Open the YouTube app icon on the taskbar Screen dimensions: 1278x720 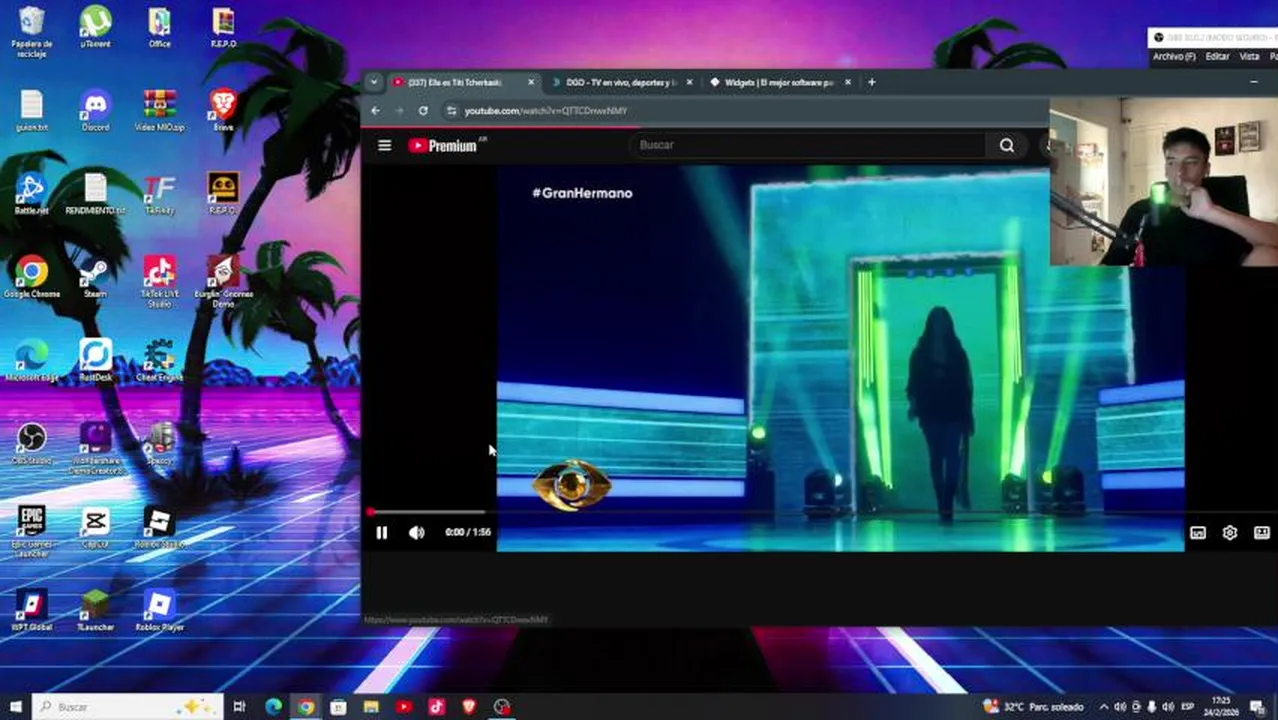(x=403, y=707)
